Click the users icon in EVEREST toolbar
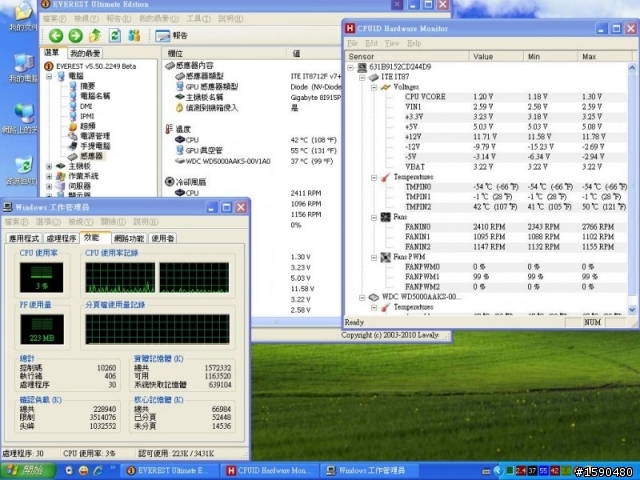This screenshot has width=640, height=480. coord(134,36)
